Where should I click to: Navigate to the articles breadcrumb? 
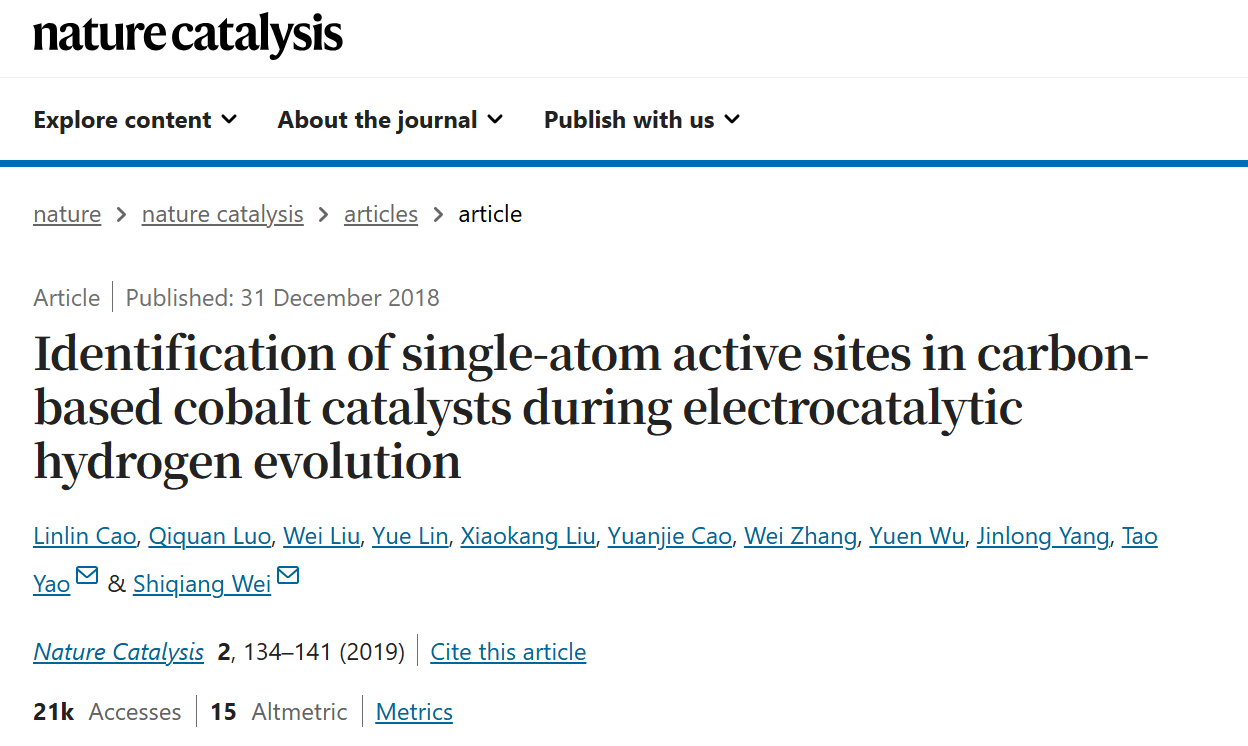pyautogui.click(x=381, y=214)
